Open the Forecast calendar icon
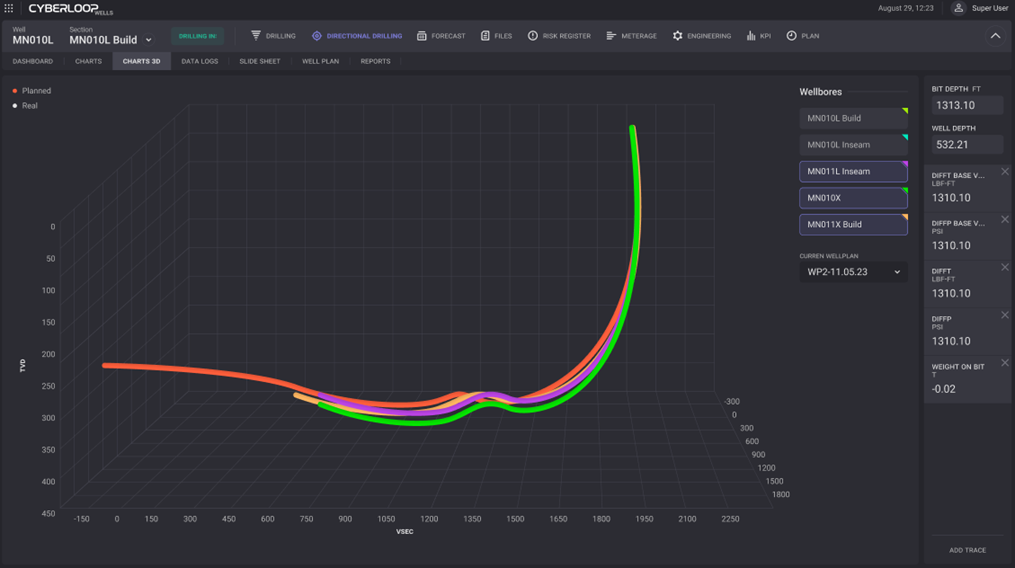Viewport: 1015px width, 568px height. click(x=422, y=36)
